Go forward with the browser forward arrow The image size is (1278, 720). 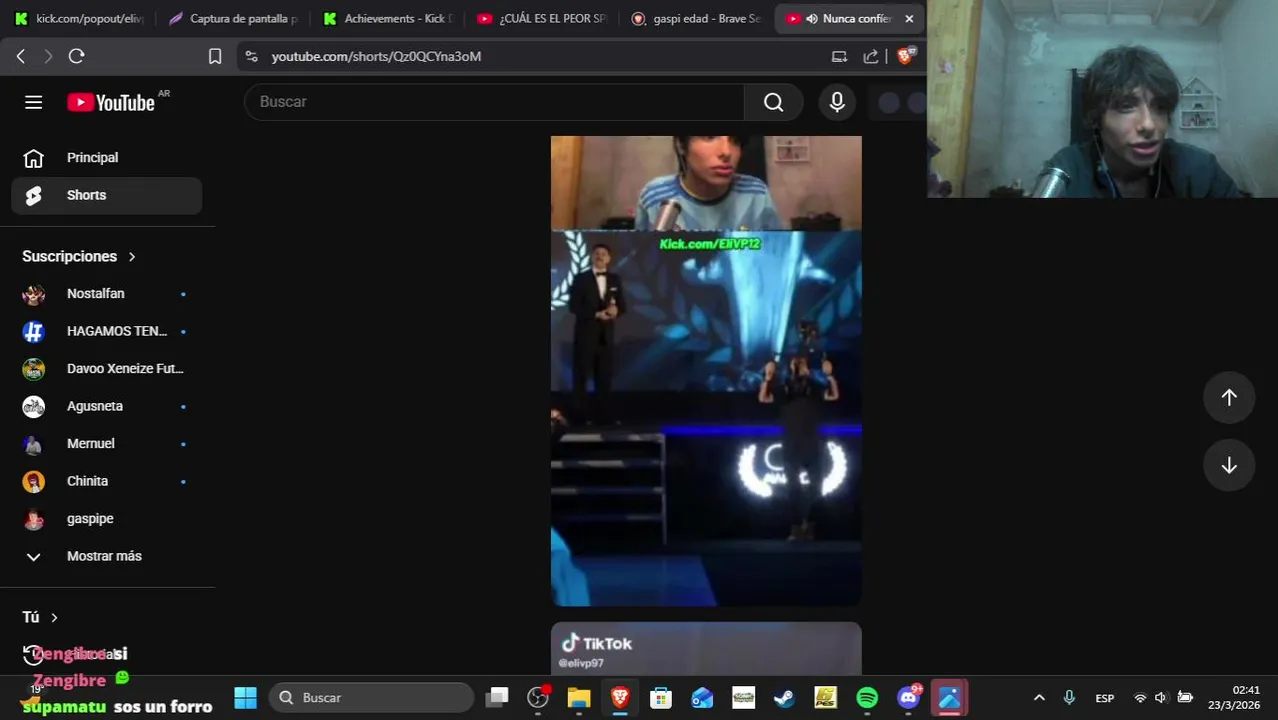point(47,56)
